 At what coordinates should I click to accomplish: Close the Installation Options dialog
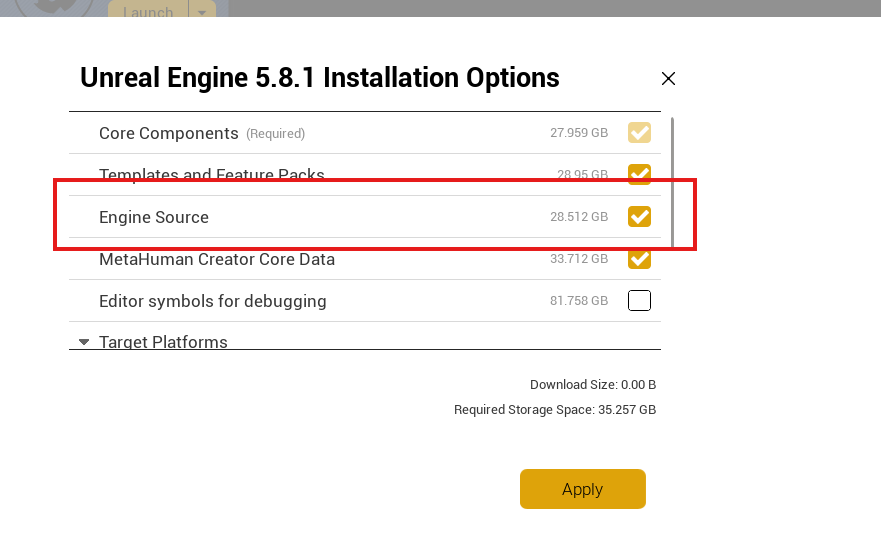(x=668, y=79)
